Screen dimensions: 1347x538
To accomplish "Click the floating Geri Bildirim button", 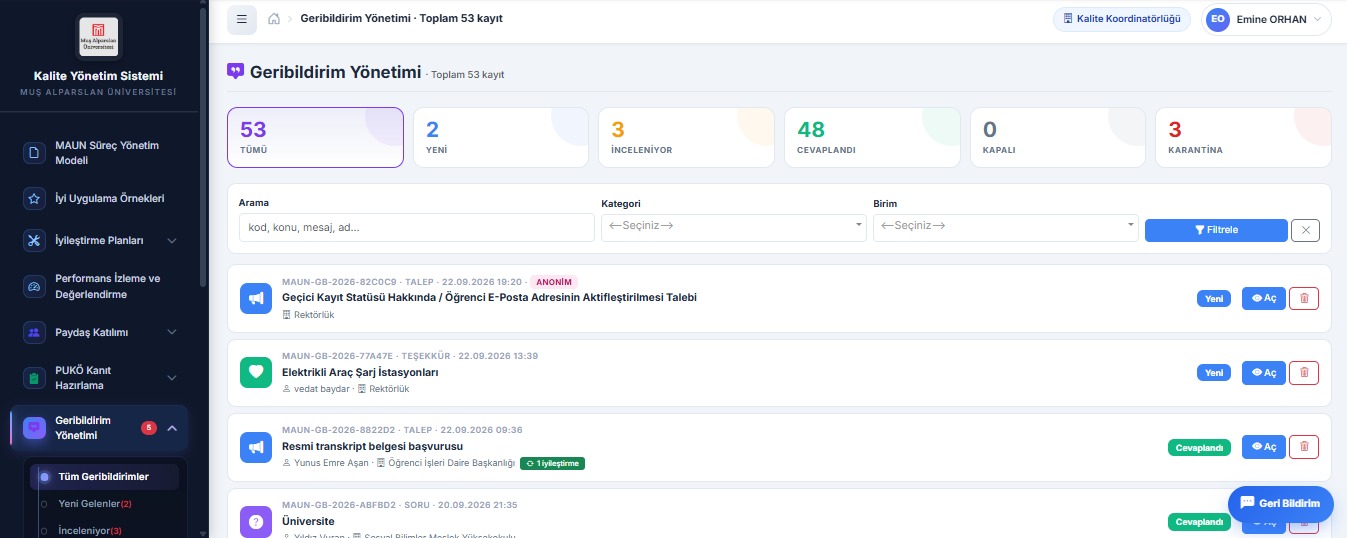I will click(x=1280, y=503).
